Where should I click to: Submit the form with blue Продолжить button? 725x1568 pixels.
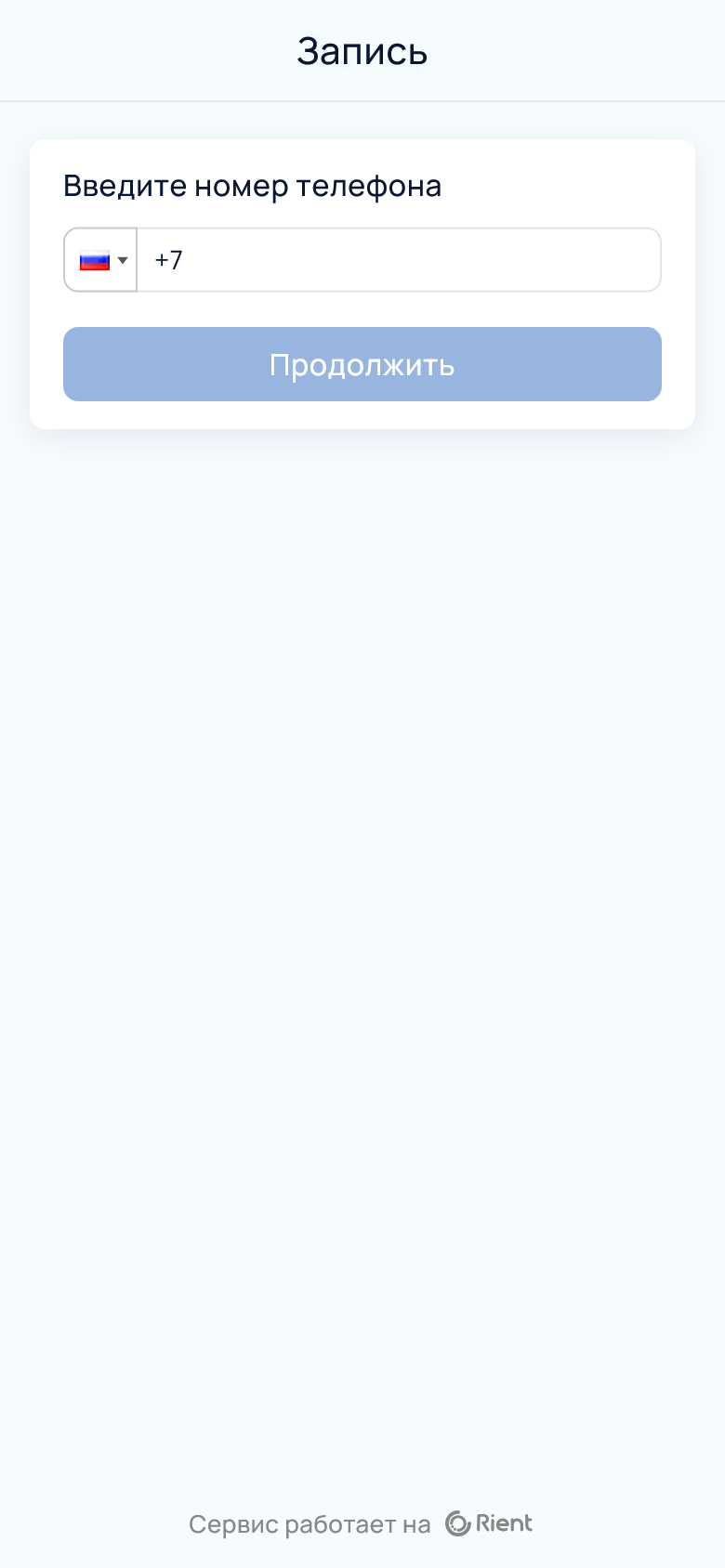362,364
